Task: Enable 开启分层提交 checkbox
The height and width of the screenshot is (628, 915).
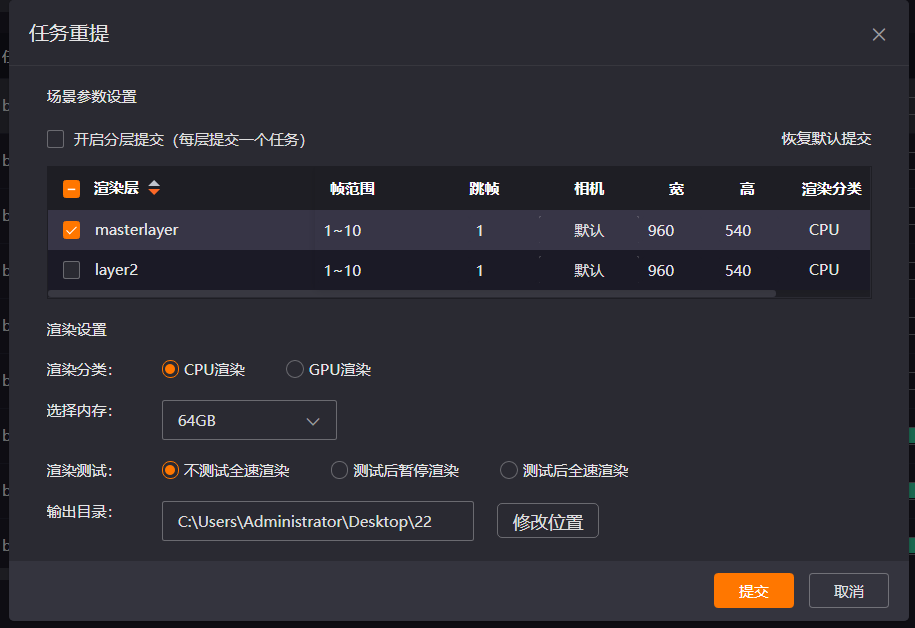Action: pyautogui.click(x=56, y=139)
